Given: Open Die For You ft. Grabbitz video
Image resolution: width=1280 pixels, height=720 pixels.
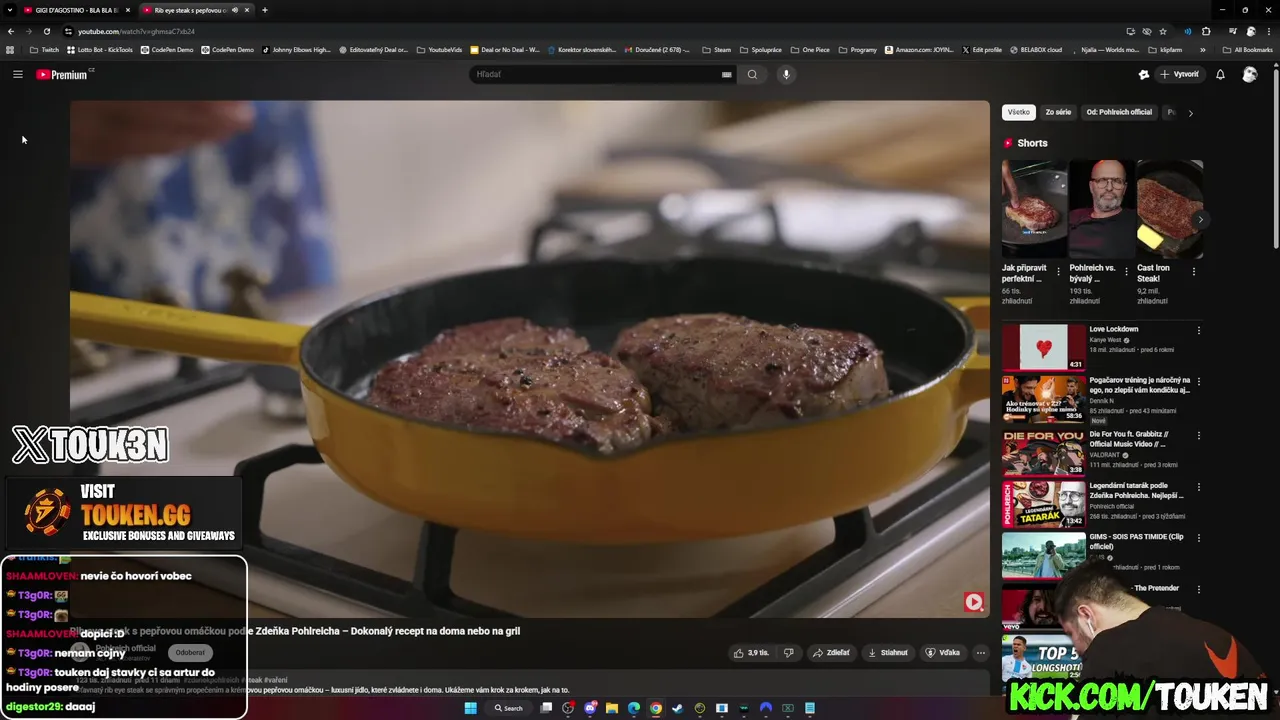Looking at the screenshot, I should click(x=1043, y=452).
